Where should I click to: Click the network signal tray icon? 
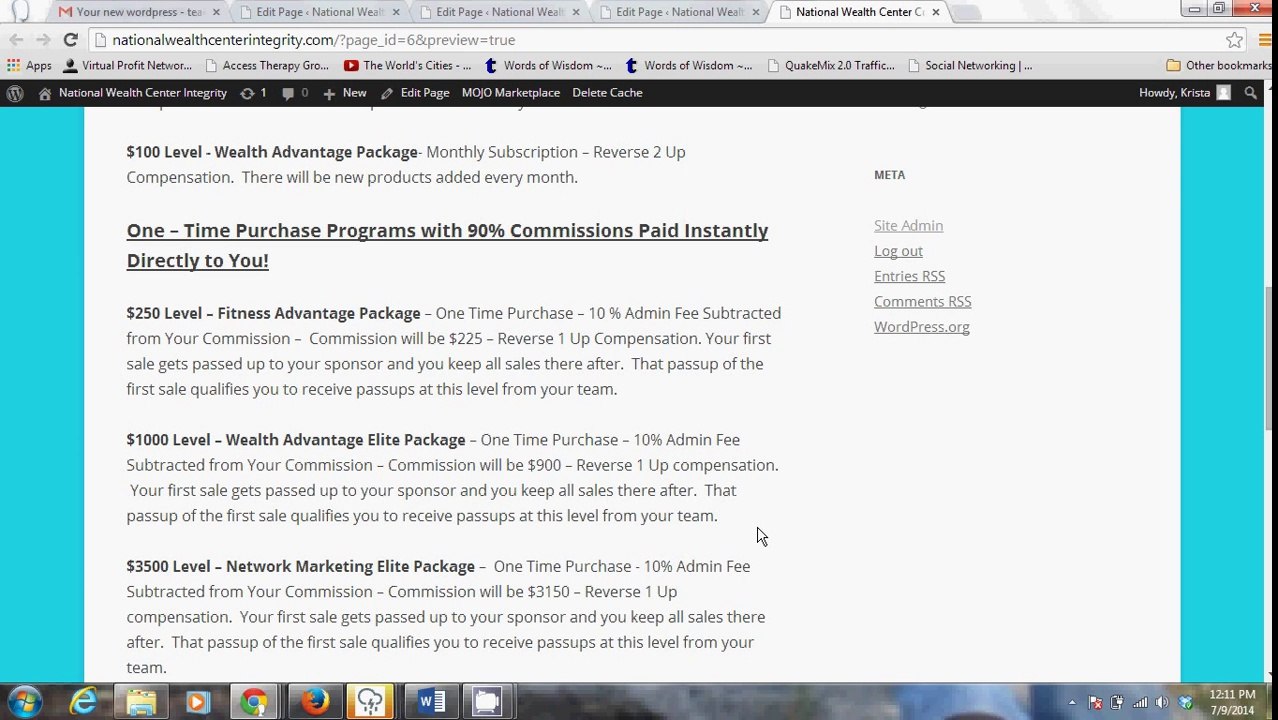coord(1140,702)
